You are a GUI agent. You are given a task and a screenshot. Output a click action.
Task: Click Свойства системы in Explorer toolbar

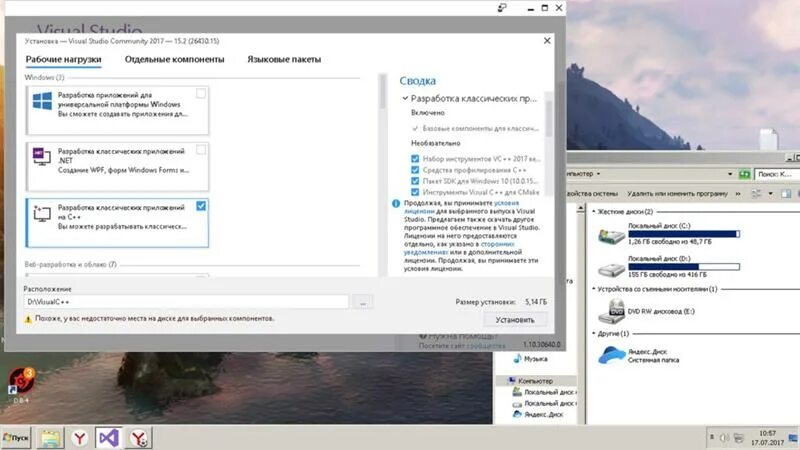pos(592,194)
